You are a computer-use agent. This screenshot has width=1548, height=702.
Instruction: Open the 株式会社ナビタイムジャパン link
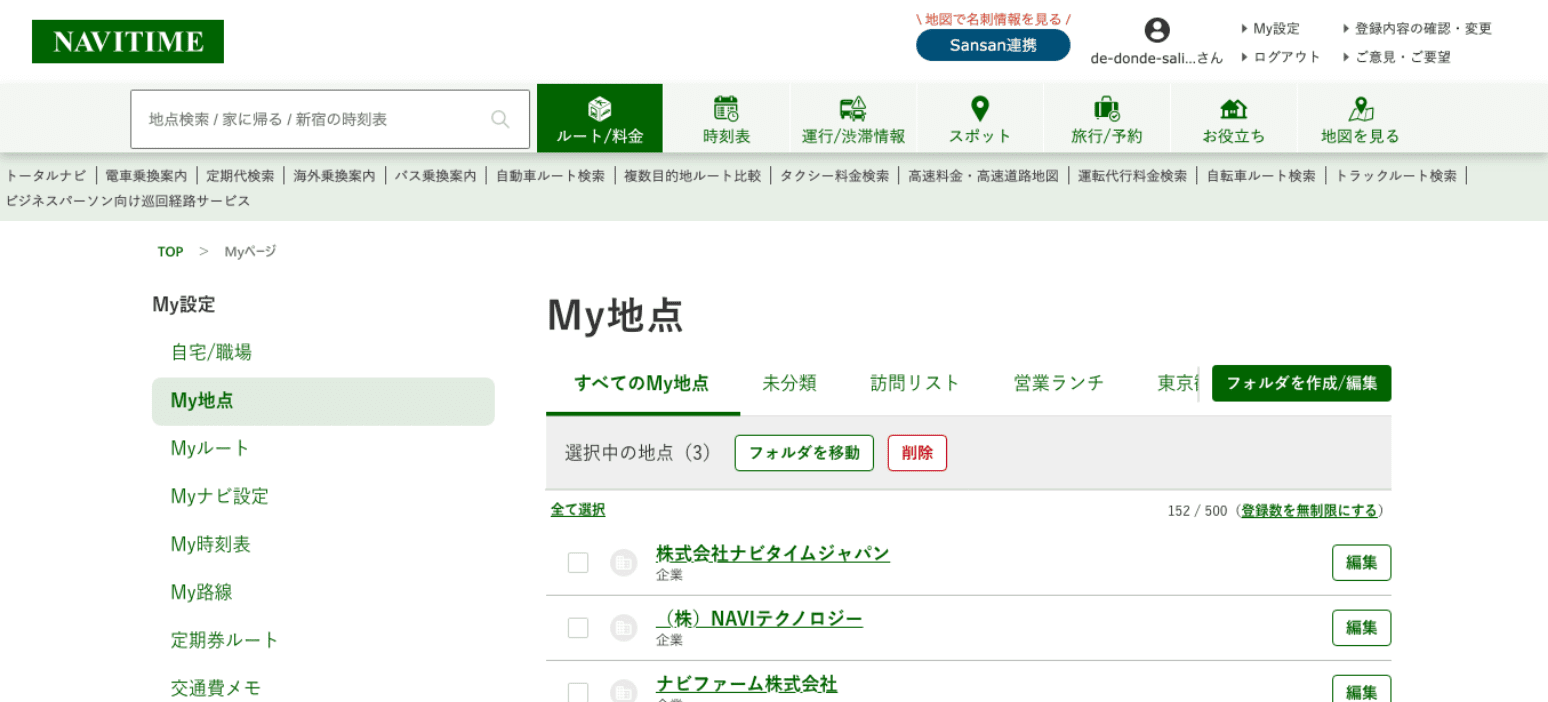point(773,553)
